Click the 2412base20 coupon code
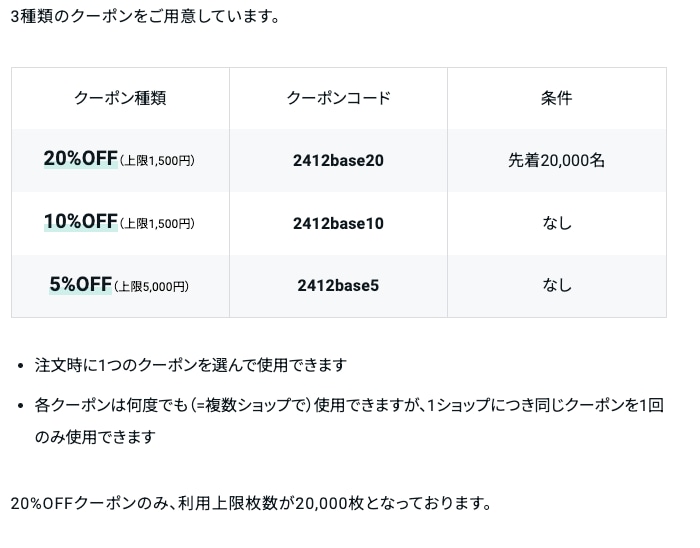The height and width of the screenshot is (548, 700). pos(338,161)
